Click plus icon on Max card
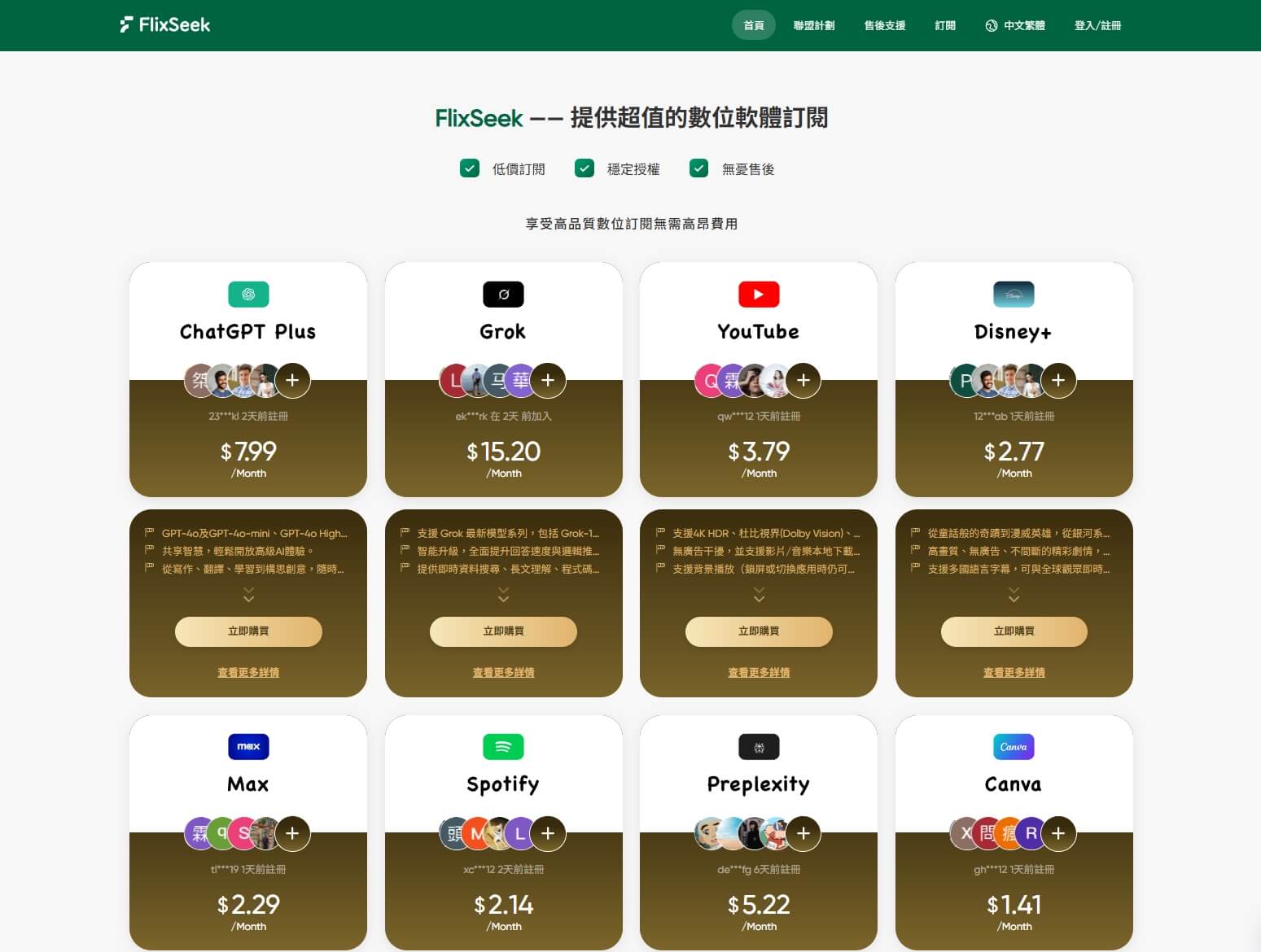This screenshot has width=1261, height=952. pos(292,833)
